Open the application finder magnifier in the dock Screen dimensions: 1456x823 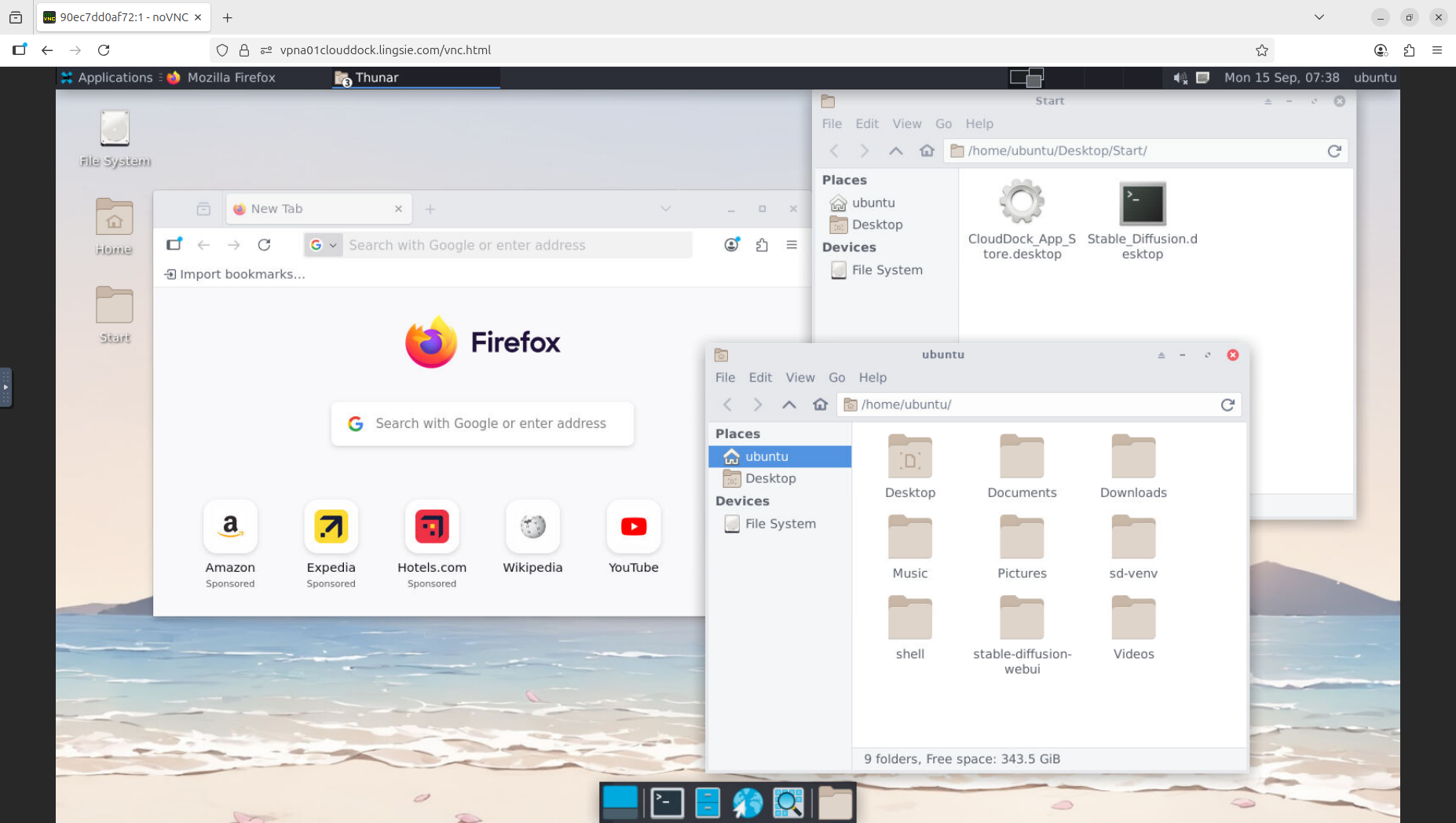[788, 803]
